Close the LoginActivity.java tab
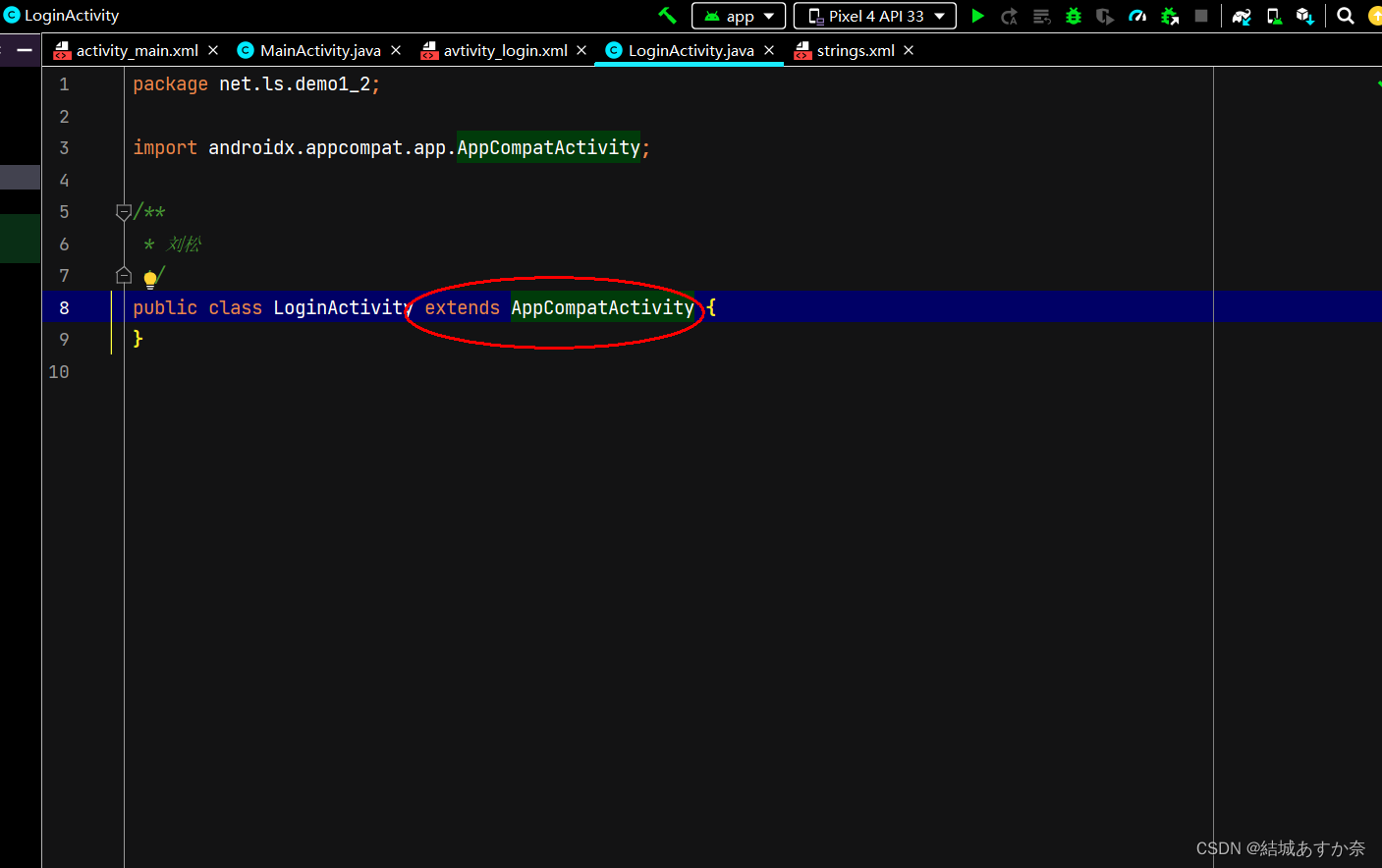1382x868 pixels. pyautogui.click(x=769, y=50)
